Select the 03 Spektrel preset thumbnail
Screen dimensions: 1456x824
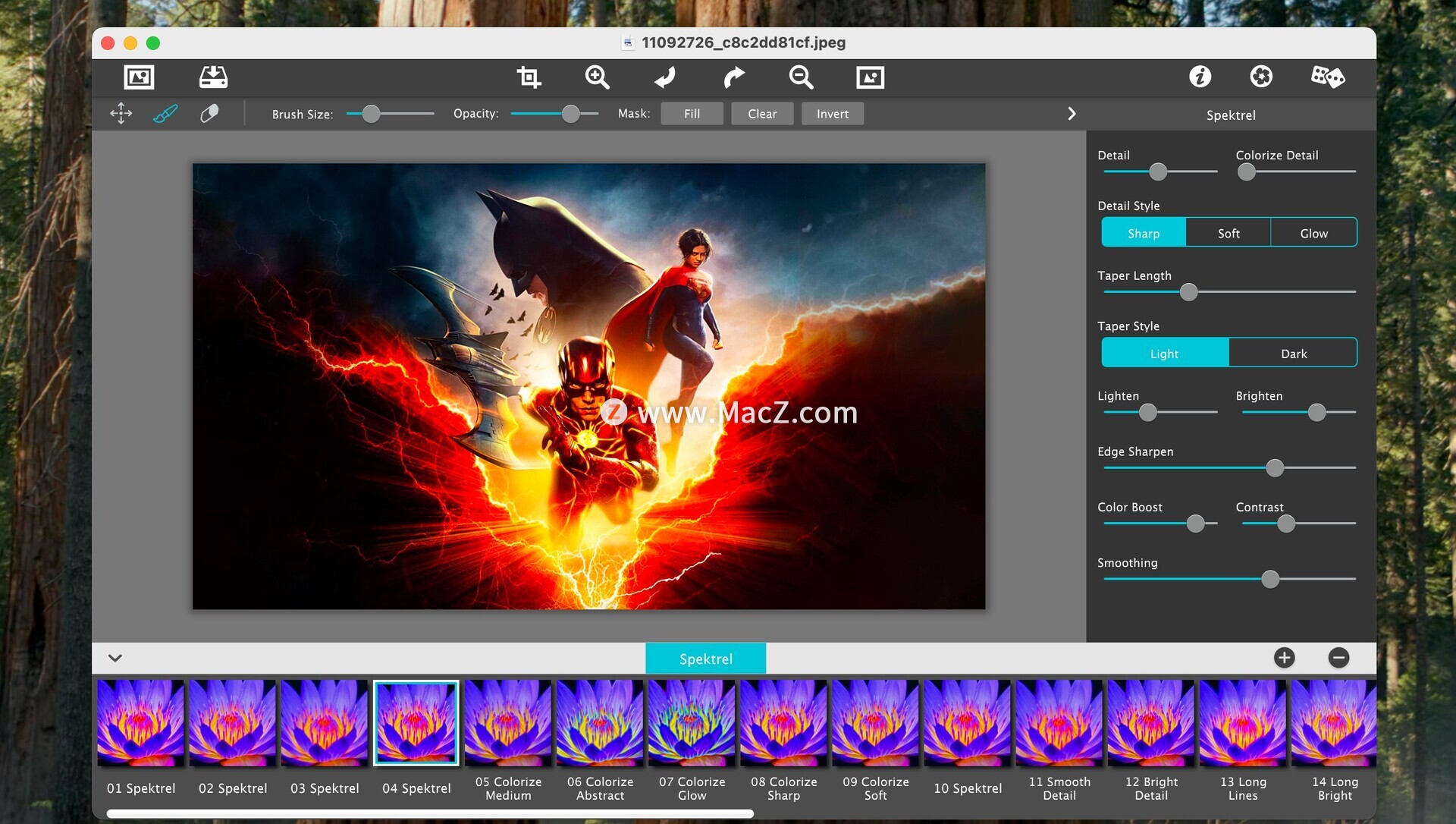pyautogui.click(x=324, y=723)
